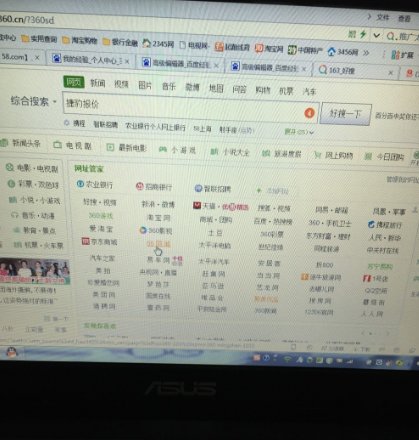
Task: Click the 携程 hot search link
Action: tap(79, 124)
